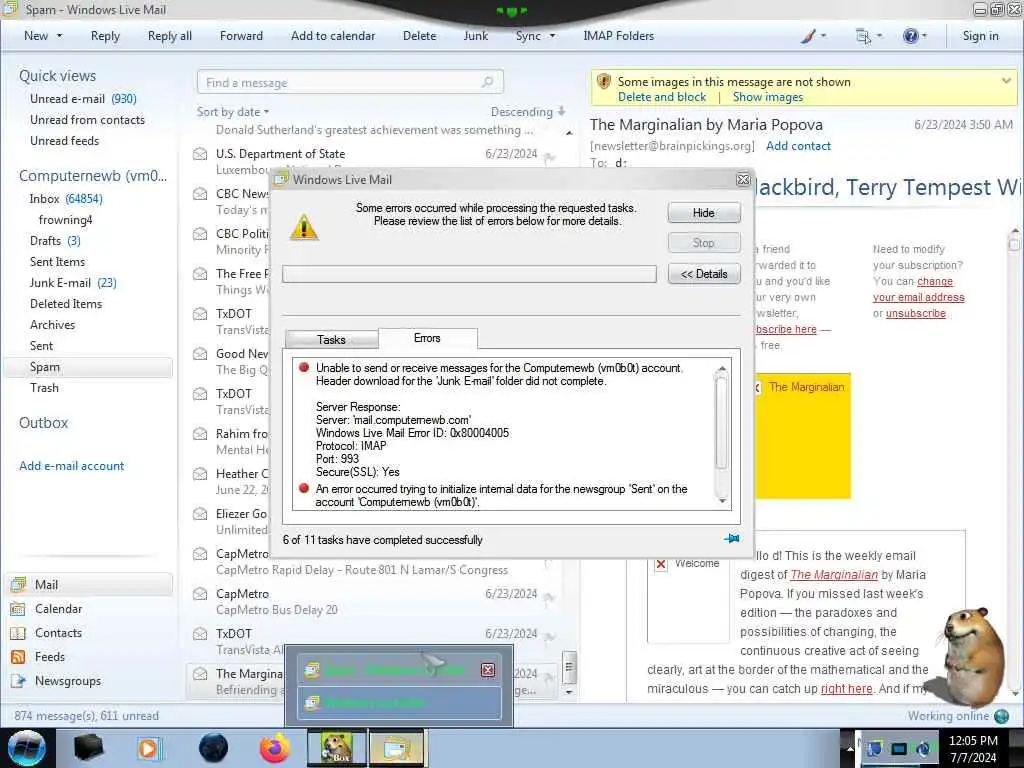Click Add to calendar toolbar button
The width and height of the screenshot is (1024, 768).
(333, 36)
